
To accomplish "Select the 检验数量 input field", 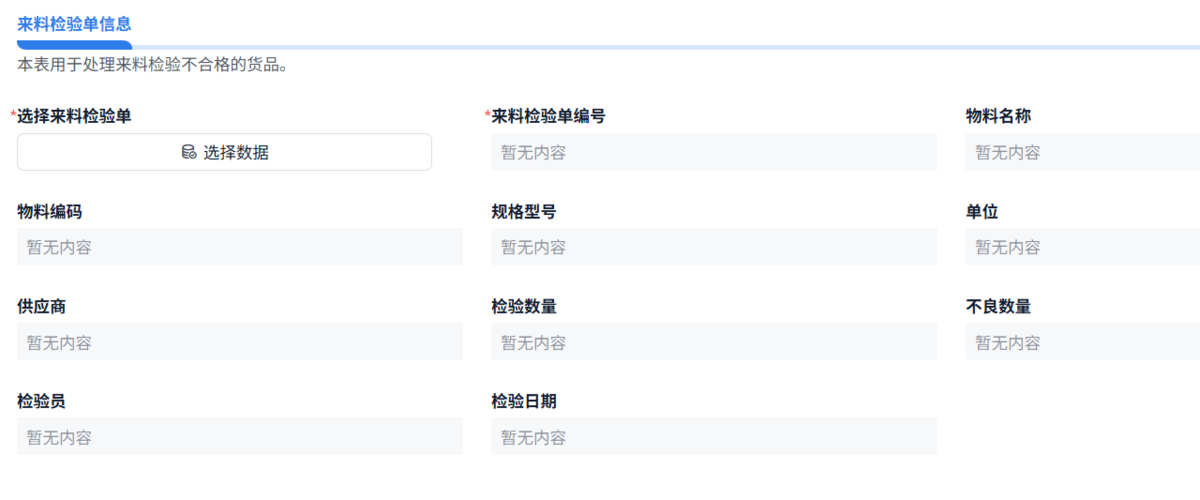I will (714, 342).
